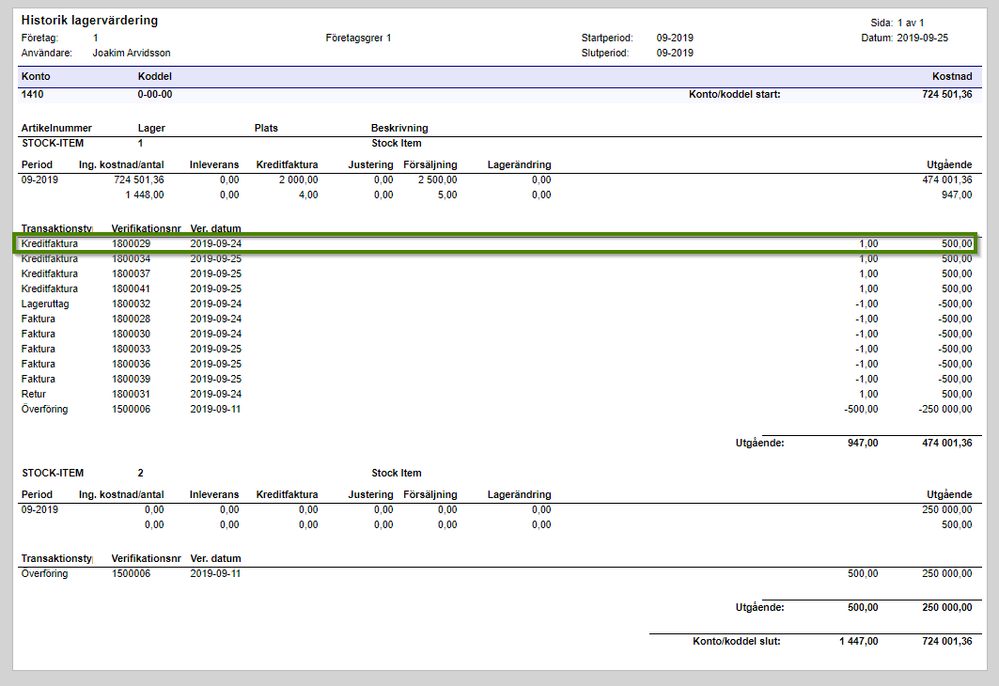999x686 pixels.
Task: Click the Koddel column header
Action: tap(155, 76)
